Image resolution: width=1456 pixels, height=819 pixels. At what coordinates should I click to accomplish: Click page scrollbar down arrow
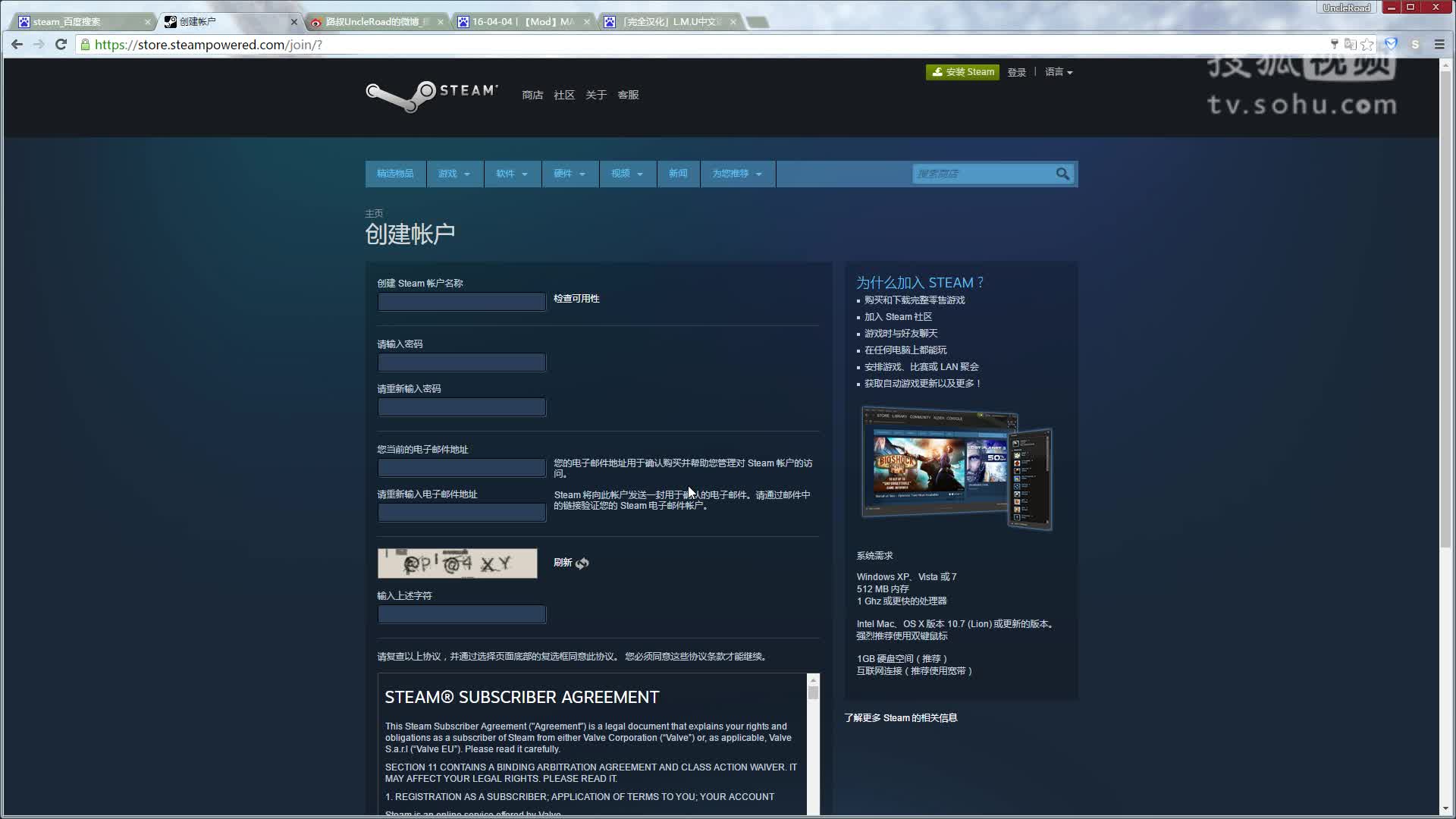coord(1446,809)
